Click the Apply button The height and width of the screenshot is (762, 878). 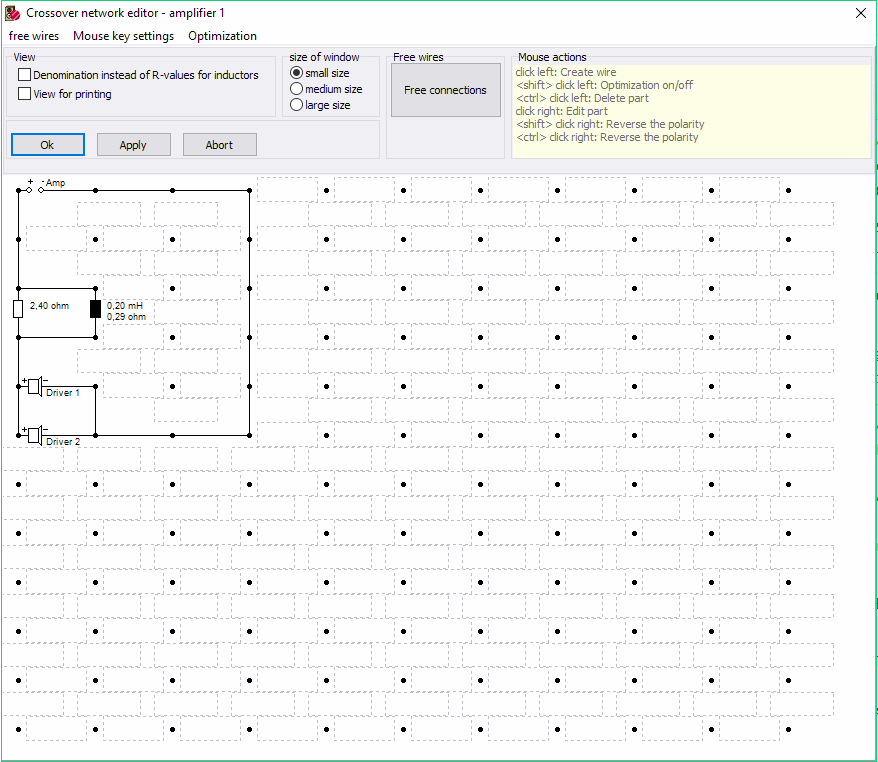pyautogui.click(x=133, y=145)
